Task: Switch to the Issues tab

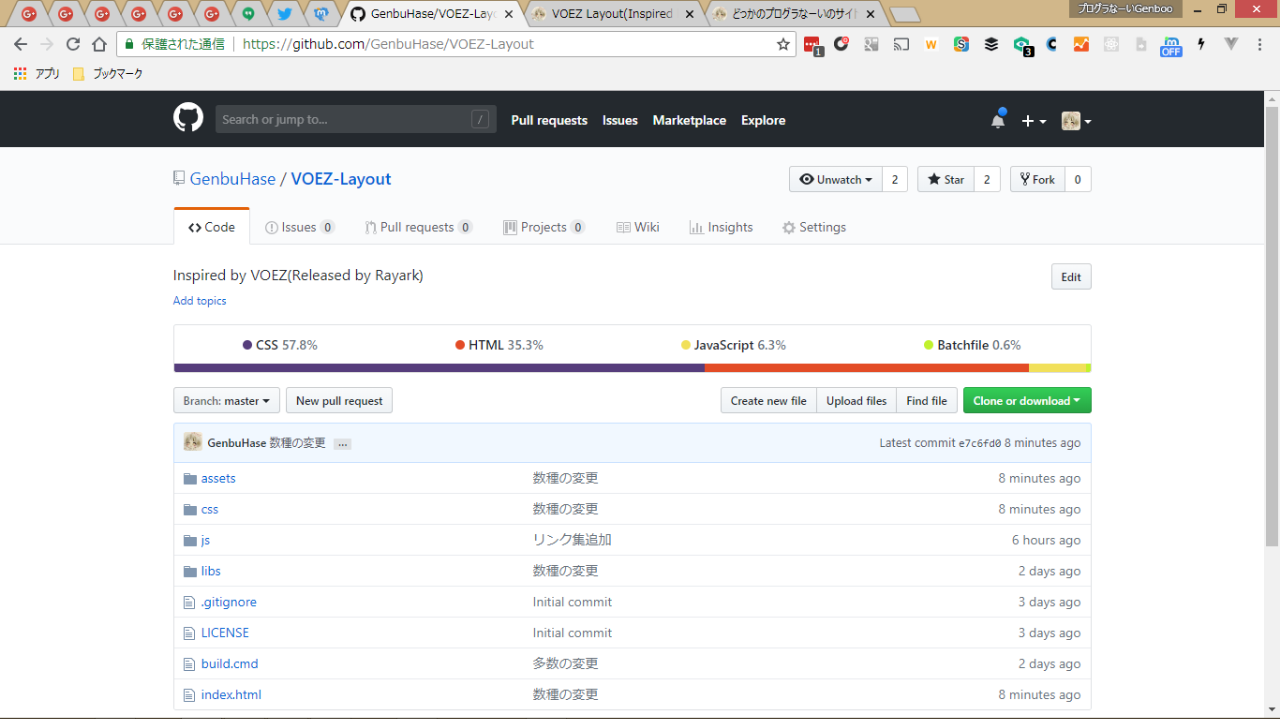Action: (x=299, y=227)
